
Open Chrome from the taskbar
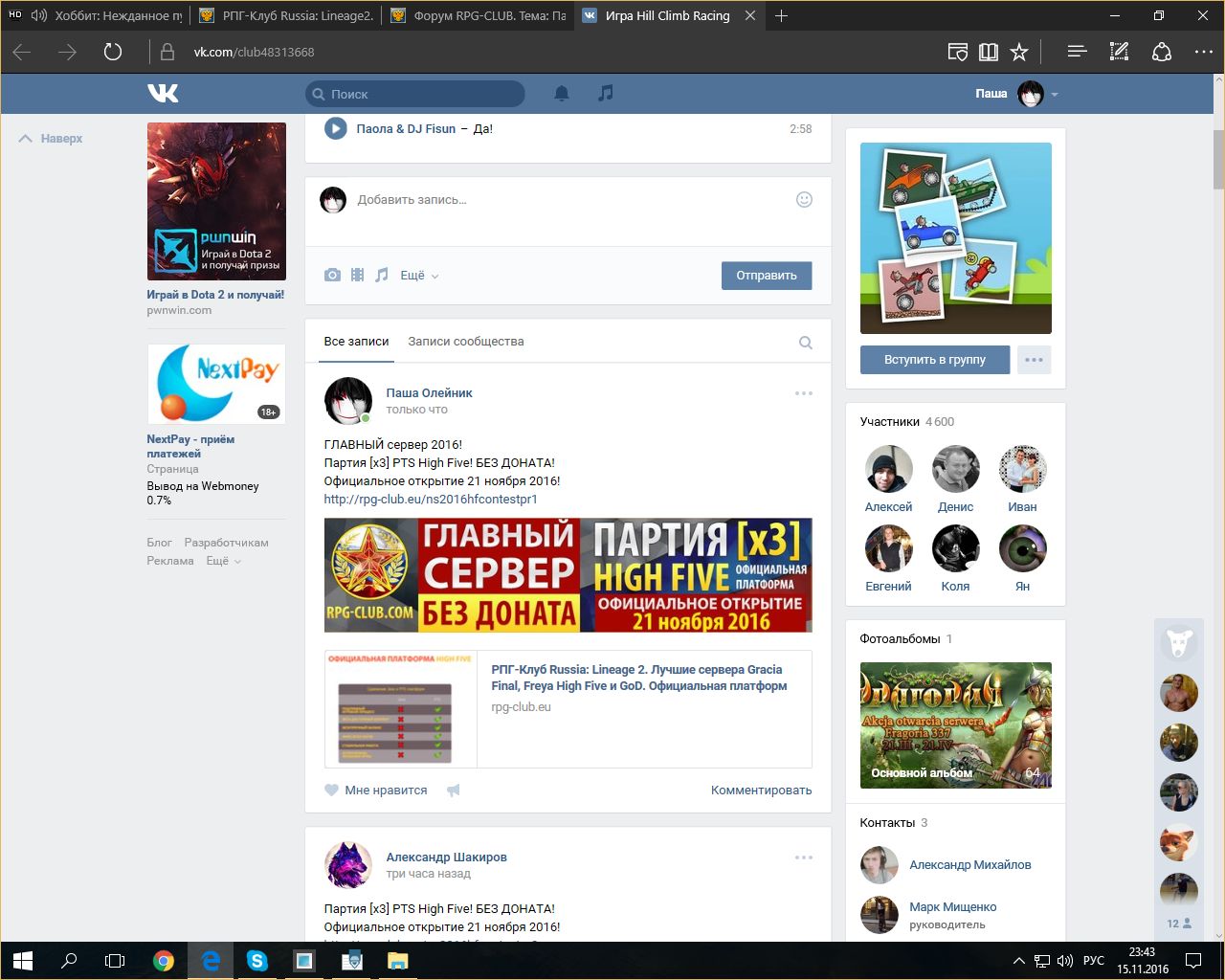pyautogui.click(x=164, y=960)
